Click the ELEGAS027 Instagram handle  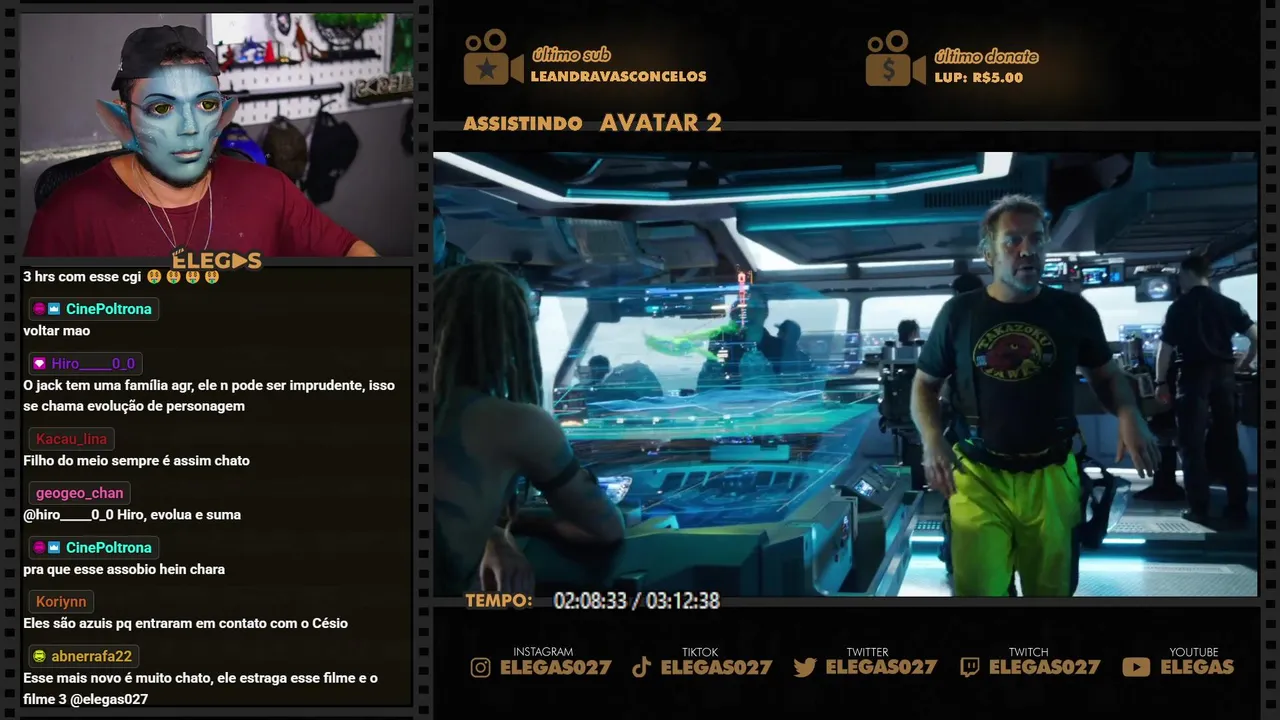[x=555, y=667]
